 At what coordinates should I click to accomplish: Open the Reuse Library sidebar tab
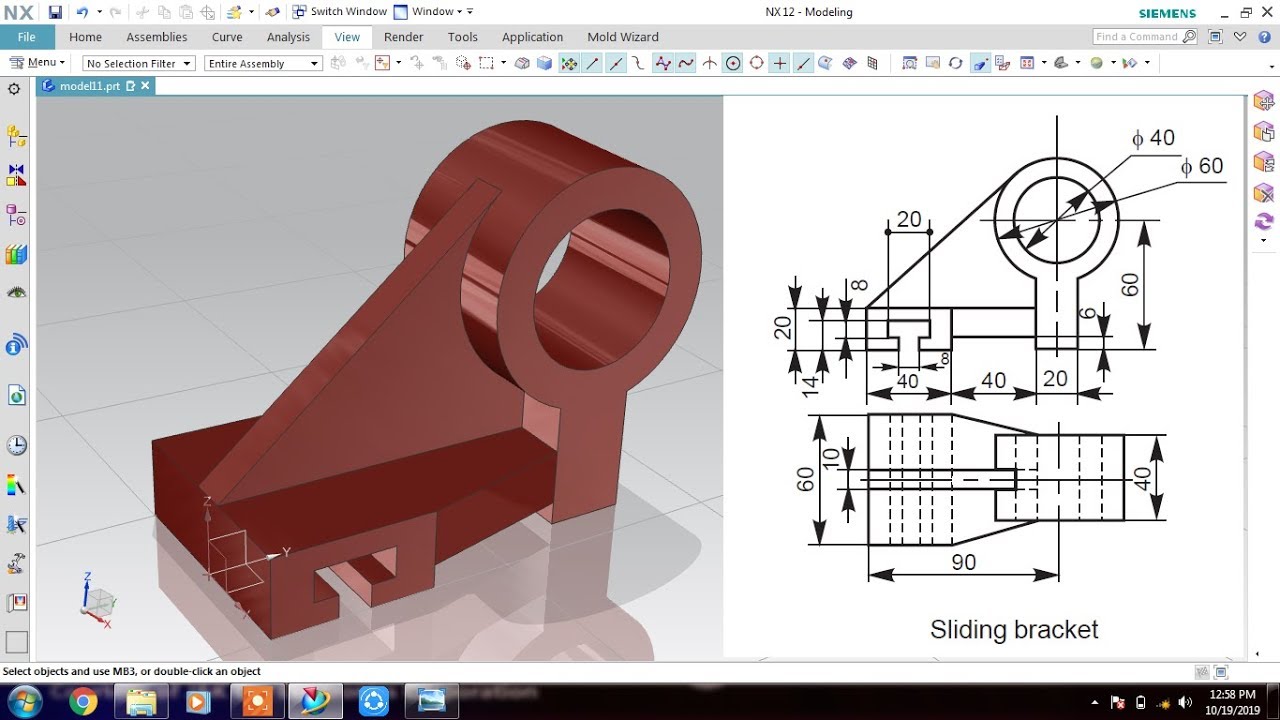16,254
